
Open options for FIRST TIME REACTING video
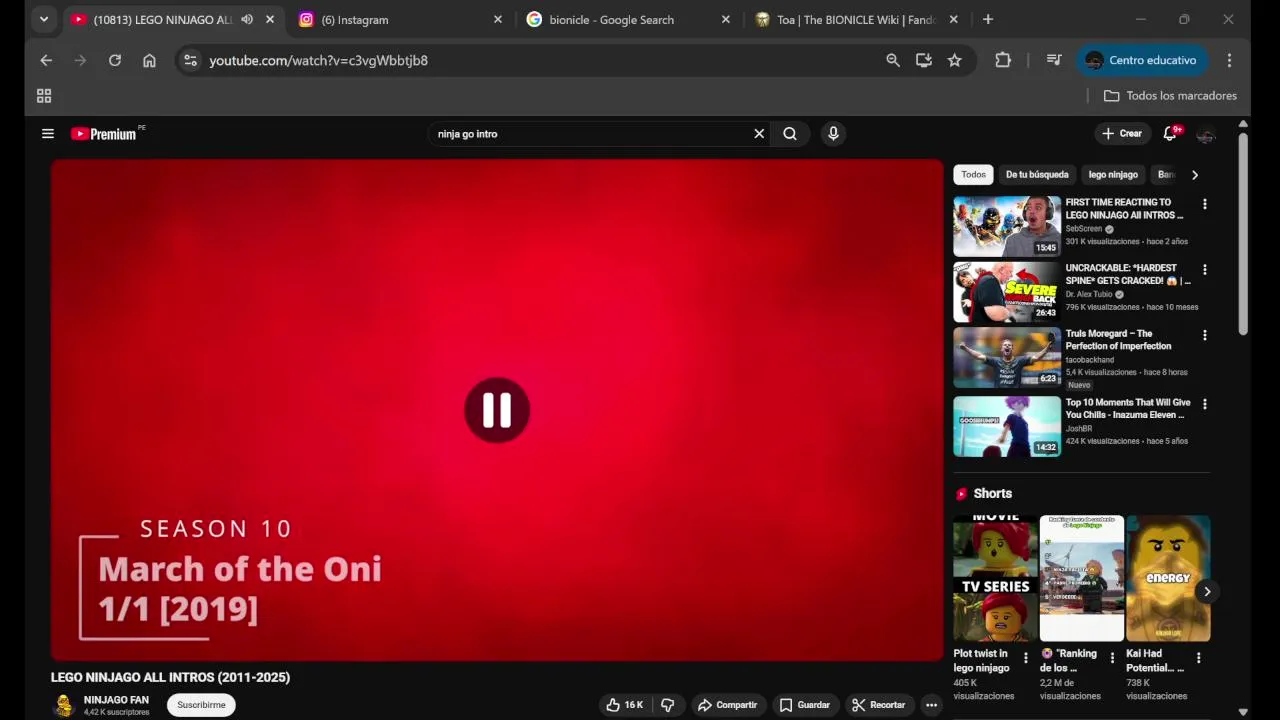tap(1204, 204)
